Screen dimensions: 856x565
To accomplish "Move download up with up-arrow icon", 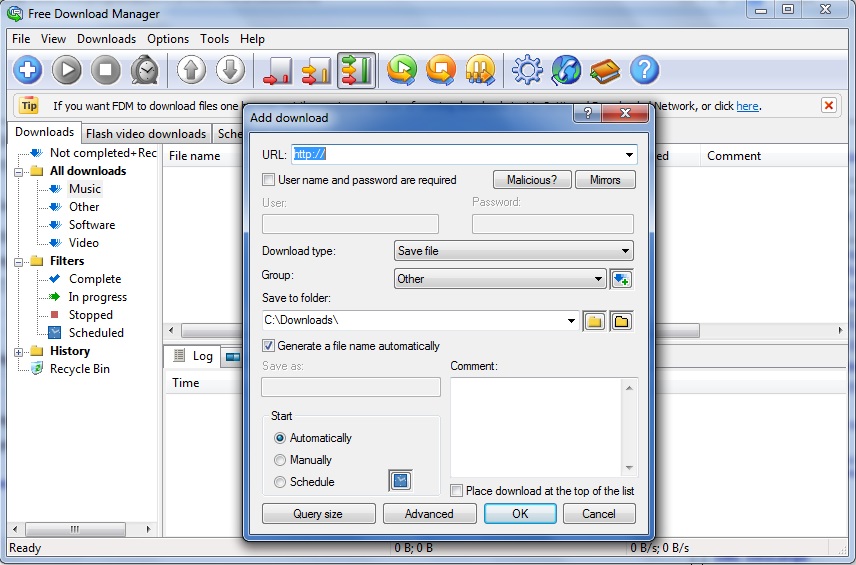I will (x=191, y=70).
